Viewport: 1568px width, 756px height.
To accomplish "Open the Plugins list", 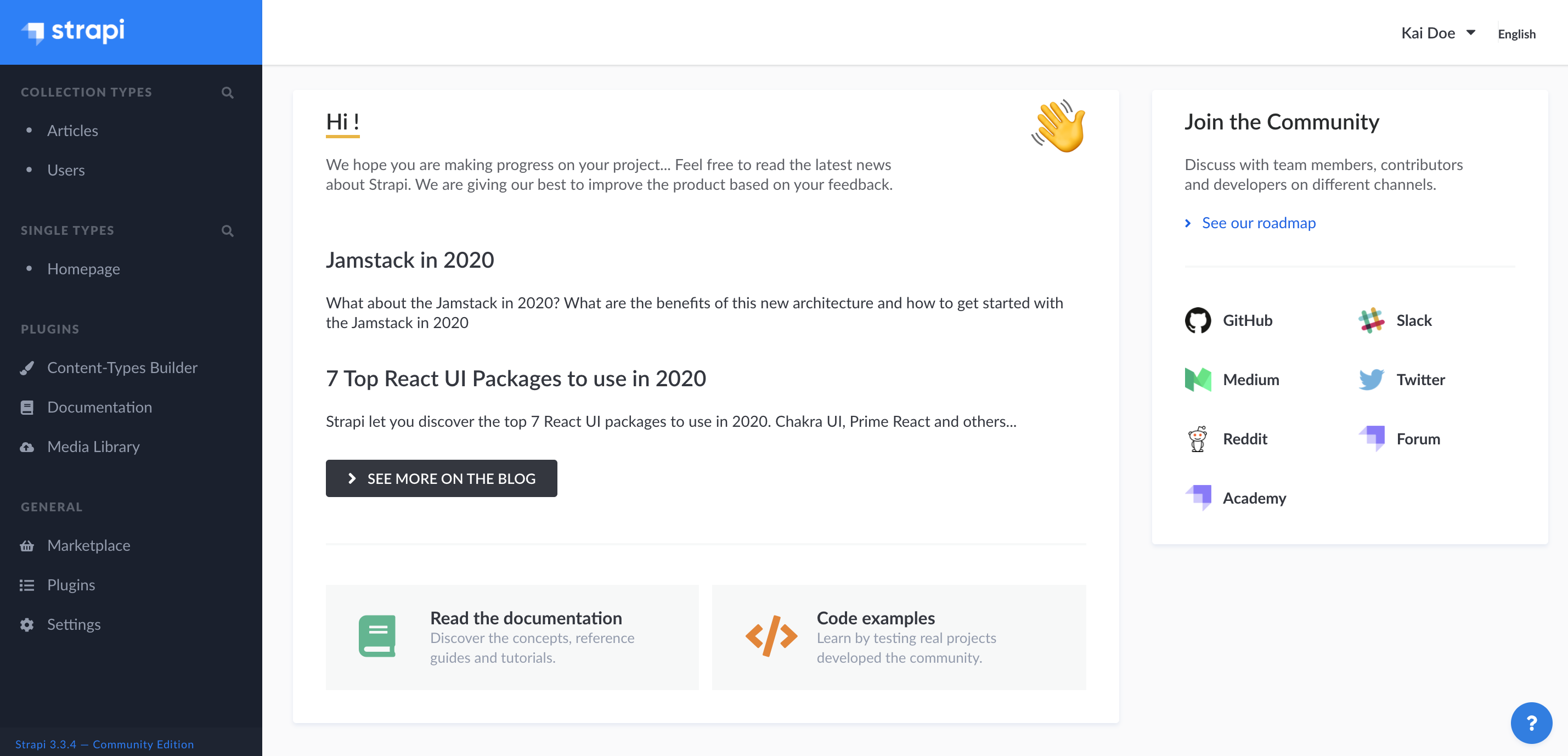I will pyautogui.click(x=71, y=584).
